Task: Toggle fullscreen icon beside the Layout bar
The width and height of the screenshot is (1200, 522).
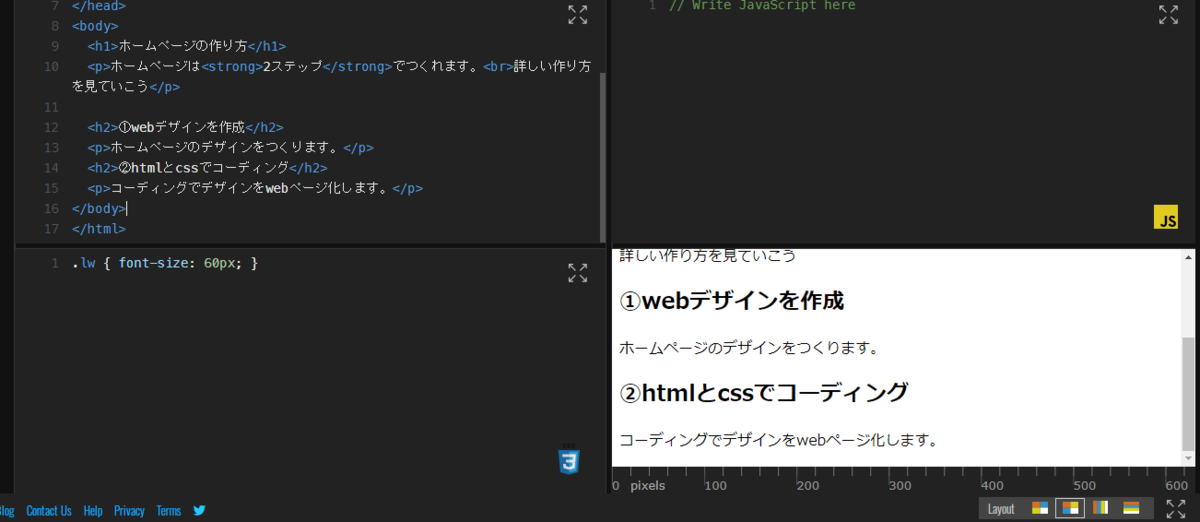Action: click(x=1176, y=508)
